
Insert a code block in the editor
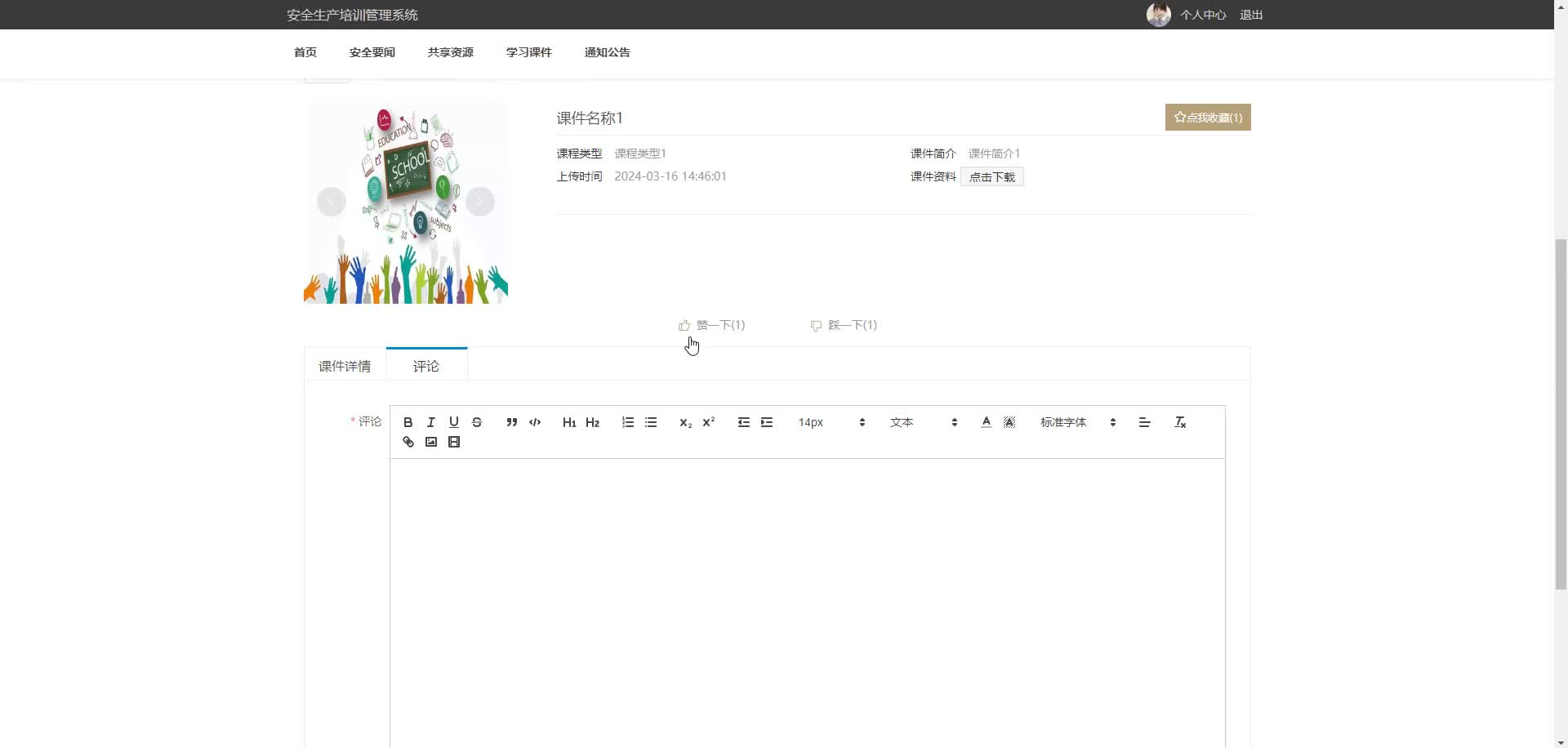(x=535, y=422)
